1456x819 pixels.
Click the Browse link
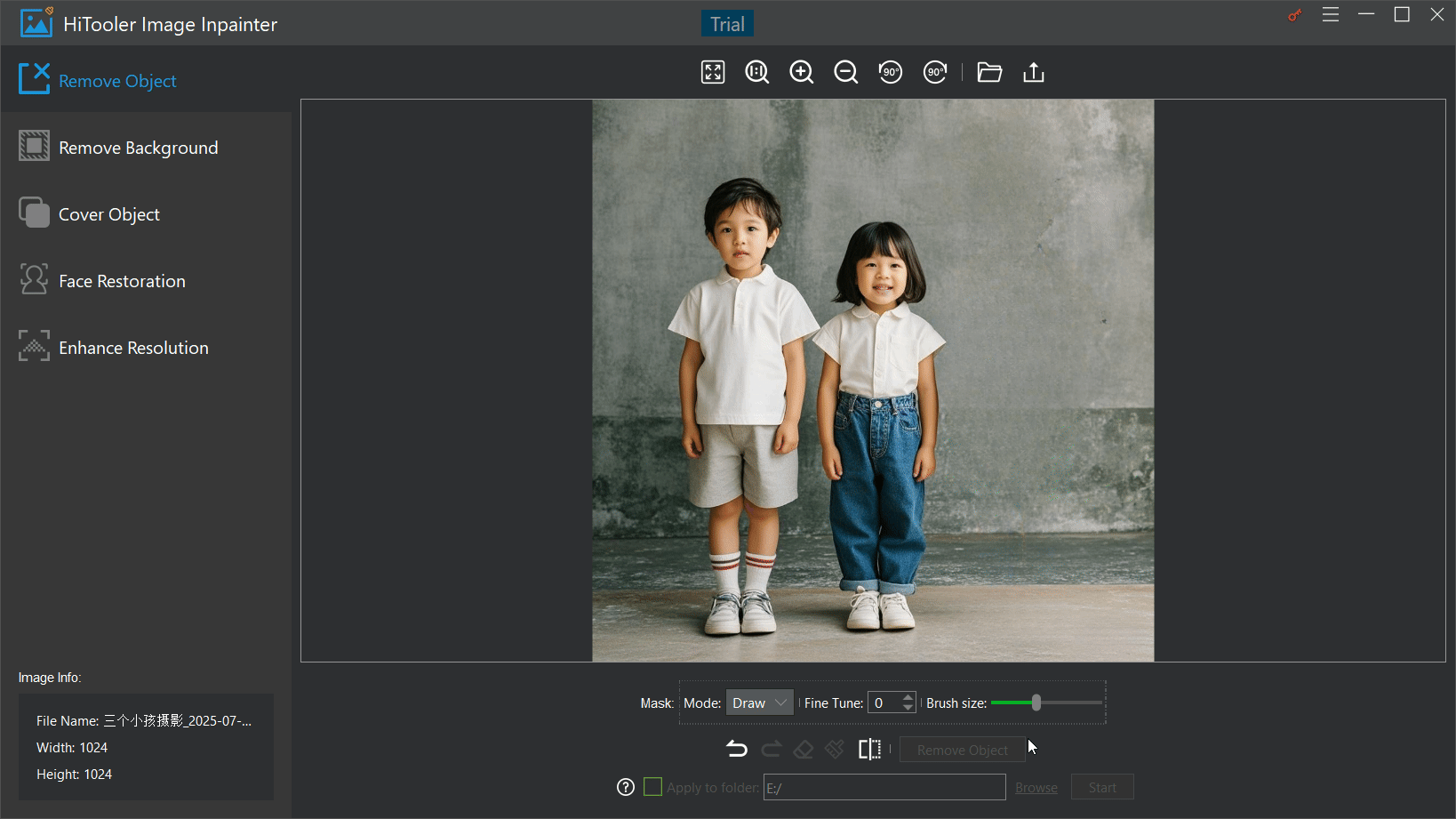pyautogui.click(x=1036, y=788)
